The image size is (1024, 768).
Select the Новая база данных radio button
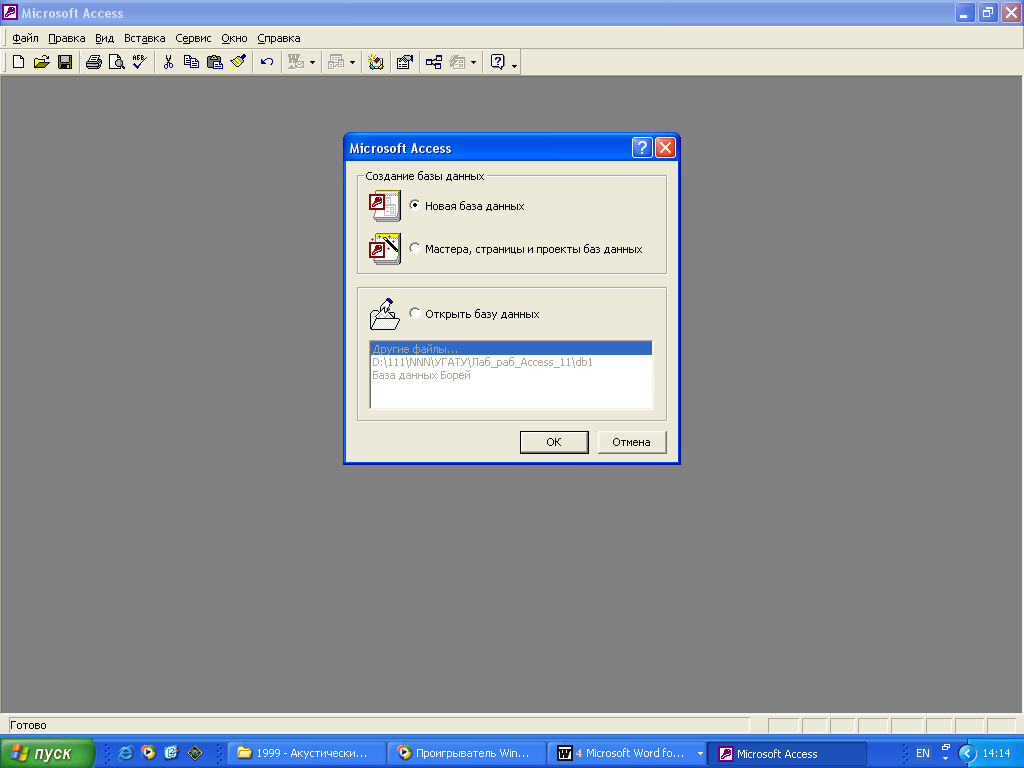pos(415,205)
